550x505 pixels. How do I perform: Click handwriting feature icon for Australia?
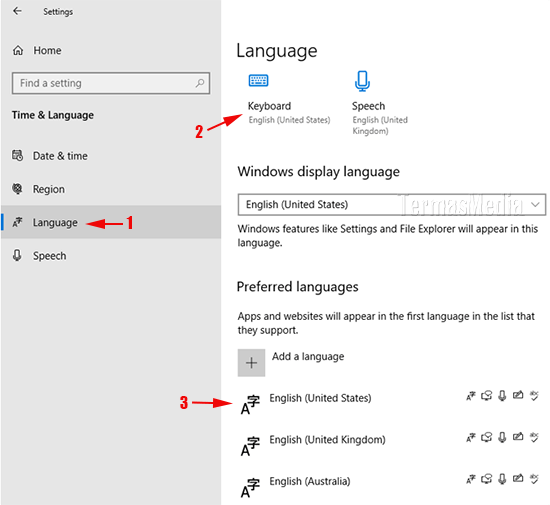[x=518, y=479]
